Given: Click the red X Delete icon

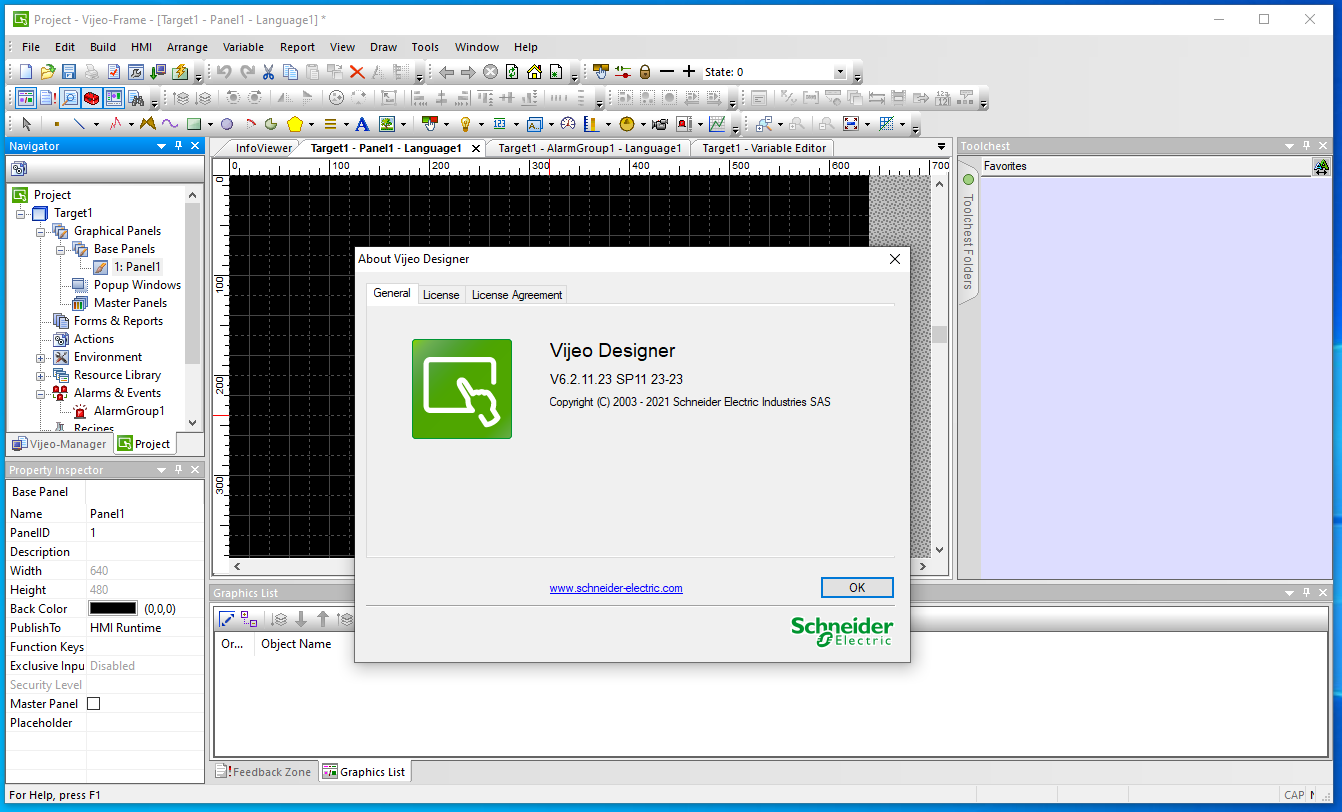Looking at the screenshot, I should 357,72.
